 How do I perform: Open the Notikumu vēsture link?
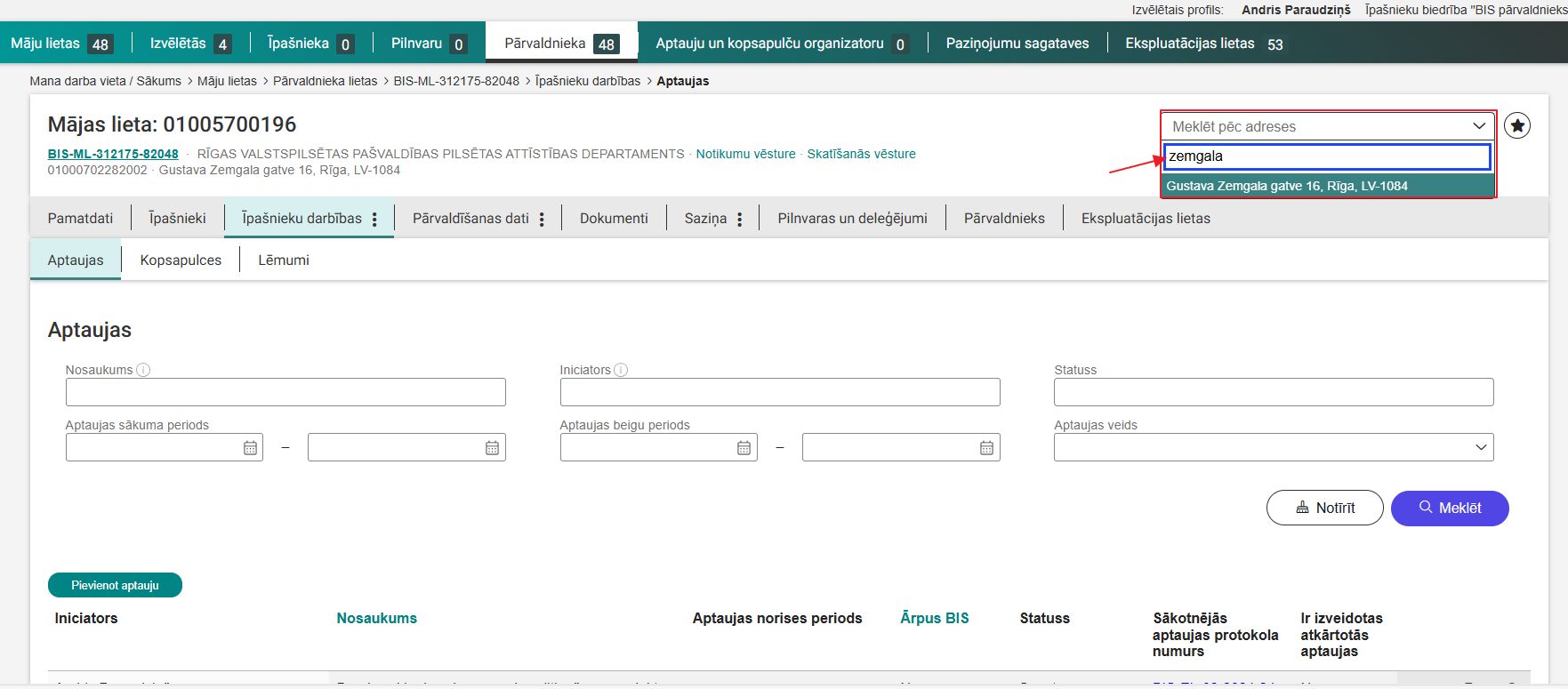(745, 154)
